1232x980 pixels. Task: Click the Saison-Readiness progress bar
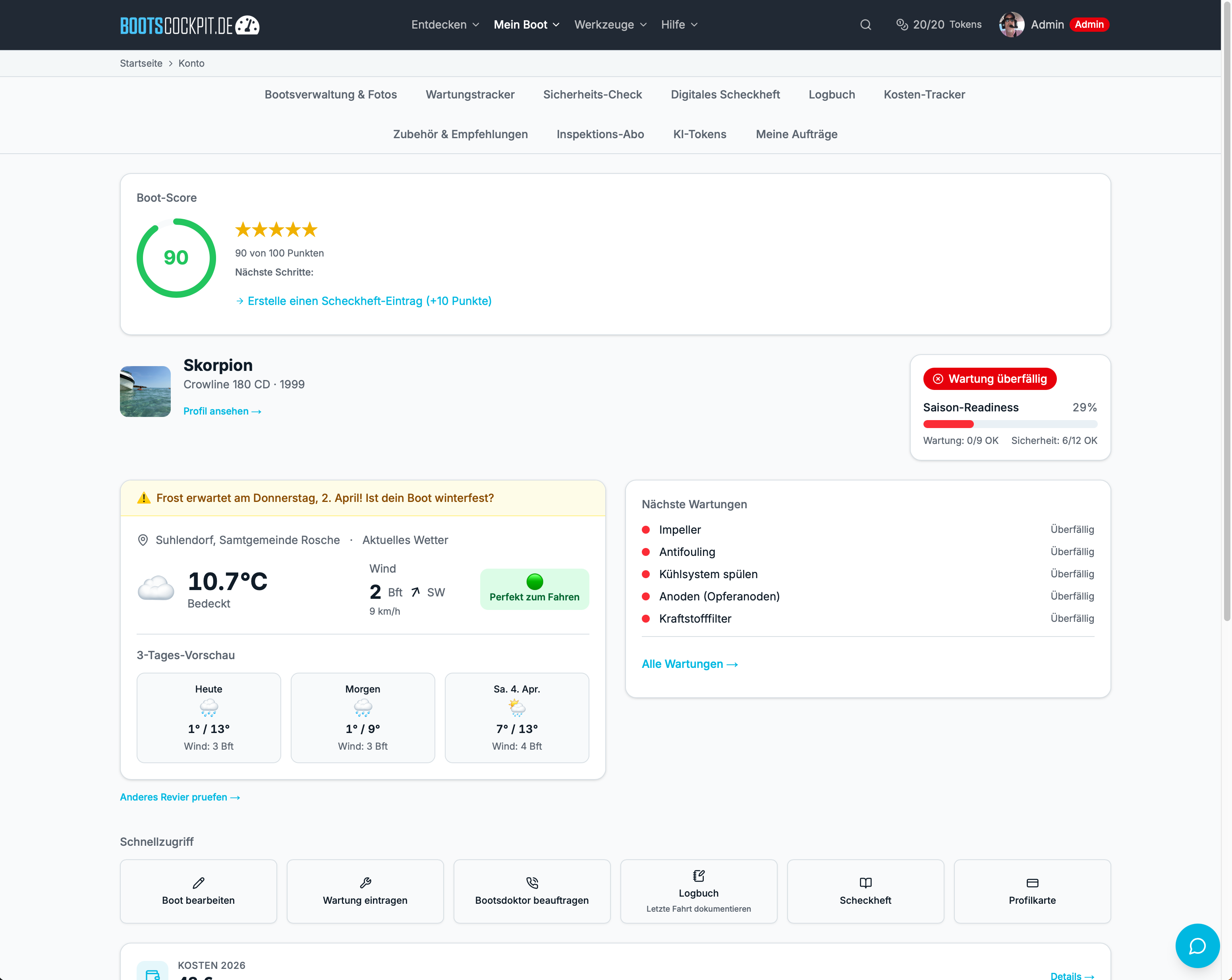point(1010,424)
